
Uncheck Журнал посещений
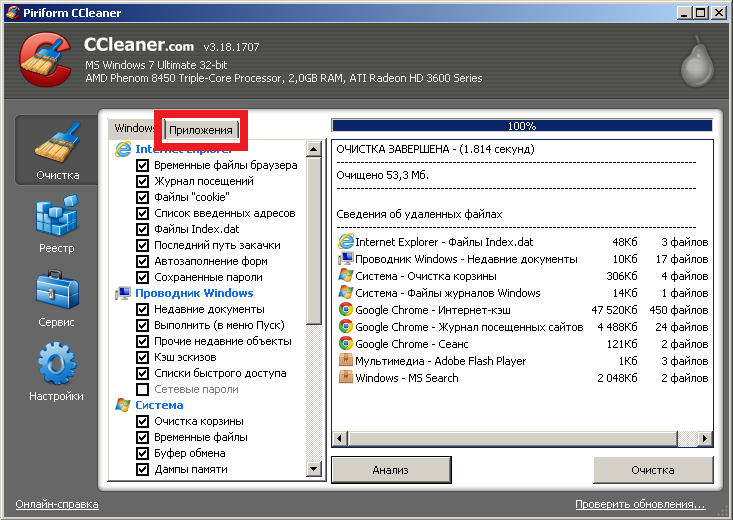click(x=143, y=181)
